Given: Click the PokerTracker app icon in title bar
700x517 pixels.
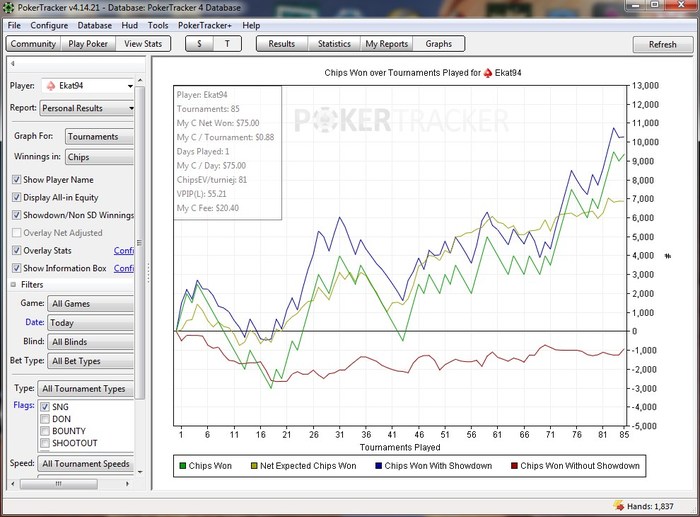Looking at the screenshot, I should [x=8, y=7].
